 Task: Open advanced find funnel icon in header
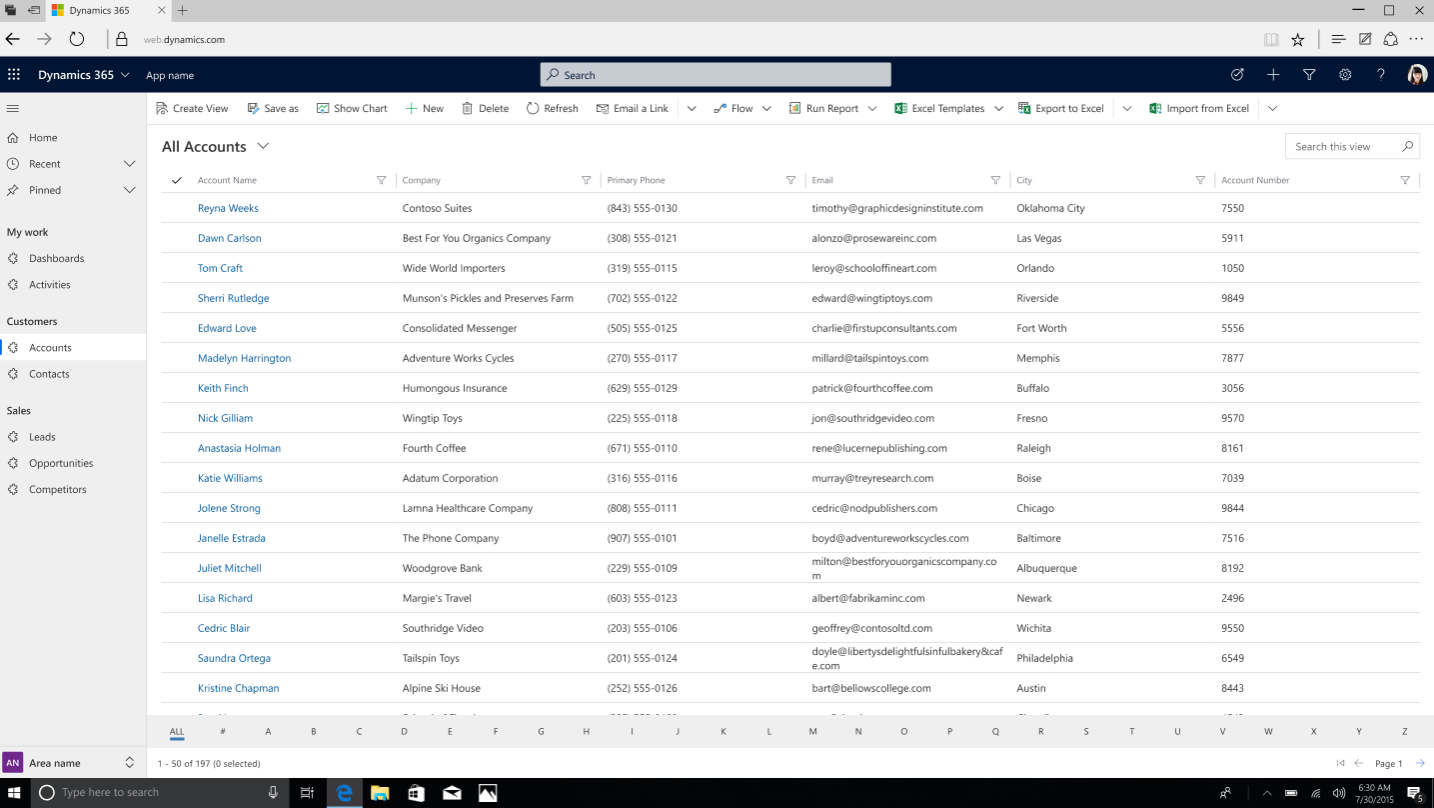tap(1309, 75)
